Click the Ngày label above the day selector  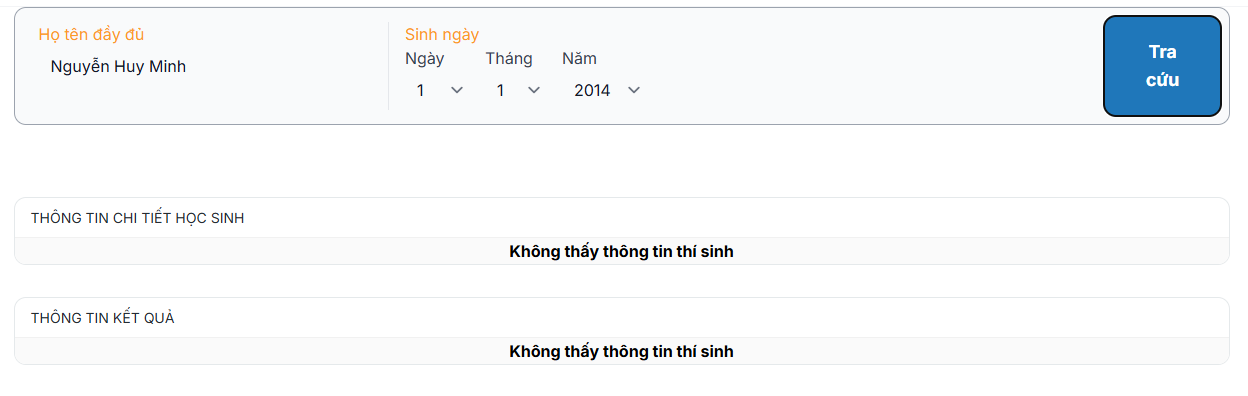tap(425, 58)
